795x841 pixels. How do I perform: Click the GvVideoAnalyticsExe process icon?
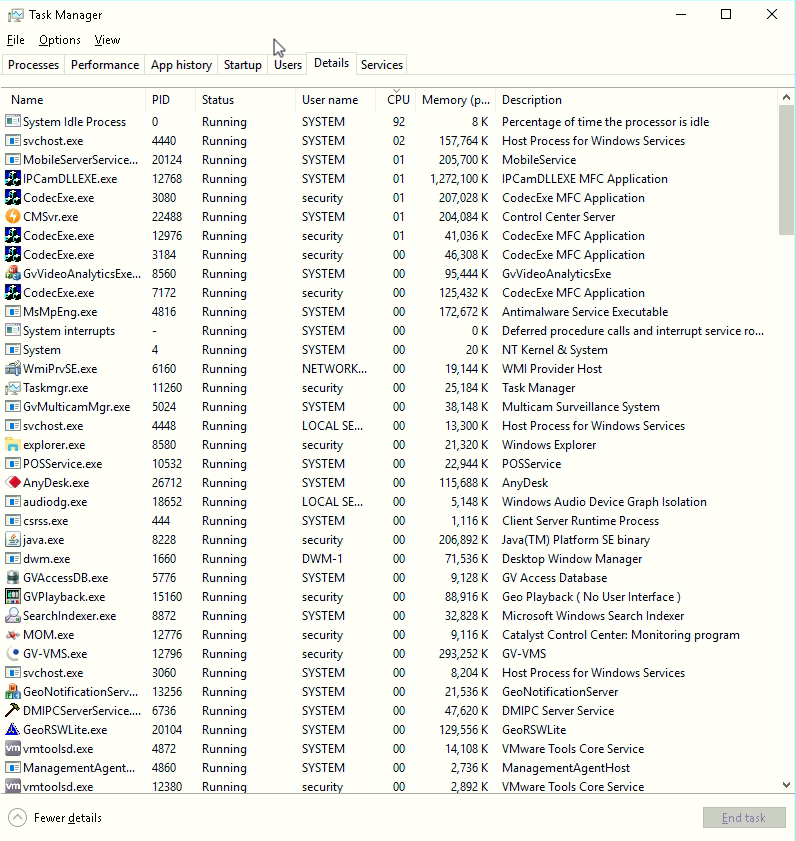(x=13, y=274)
